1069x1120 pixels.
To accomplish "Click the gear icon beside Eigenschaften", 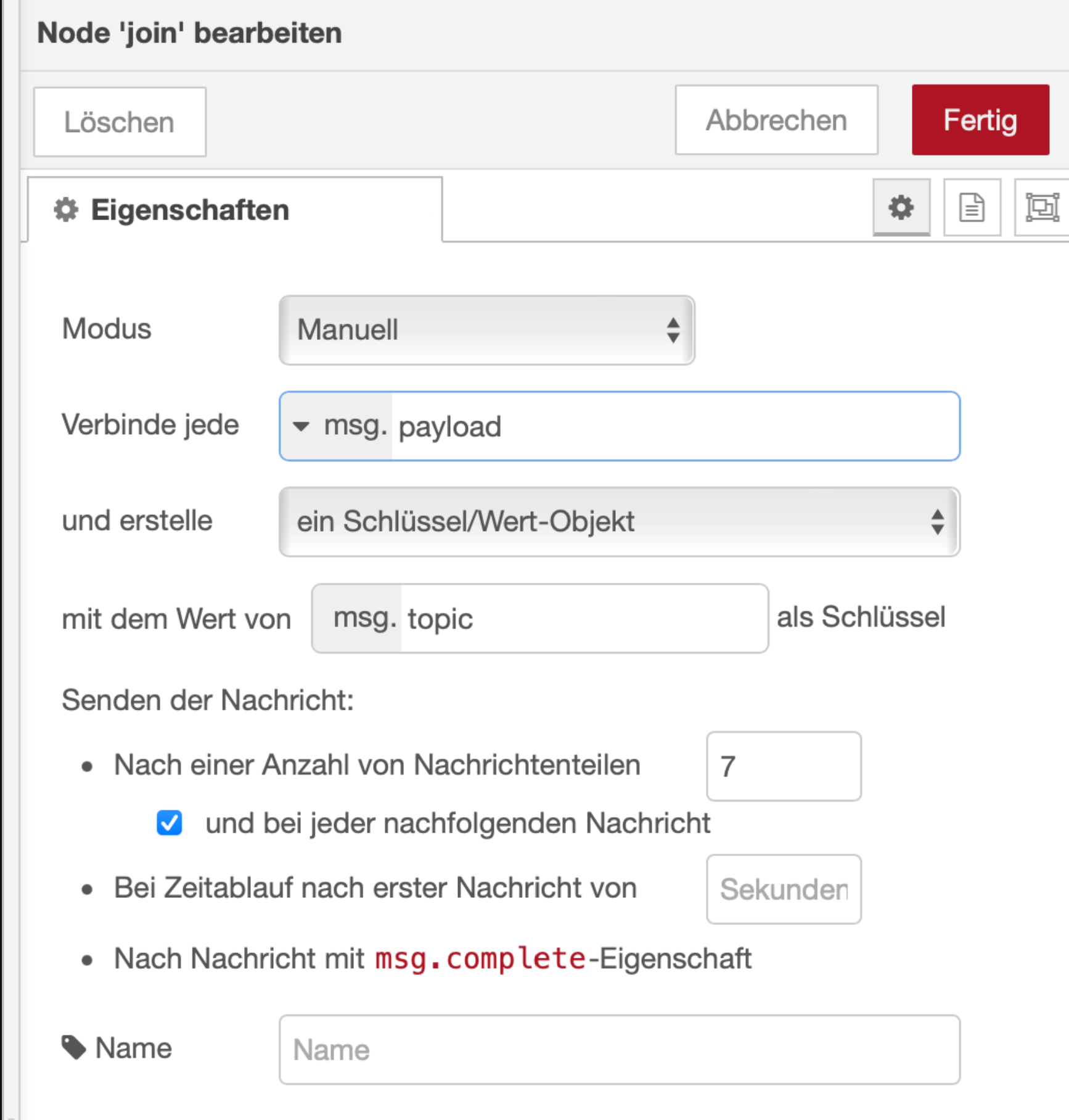I will pyautogui.click(x=66, y=210).
